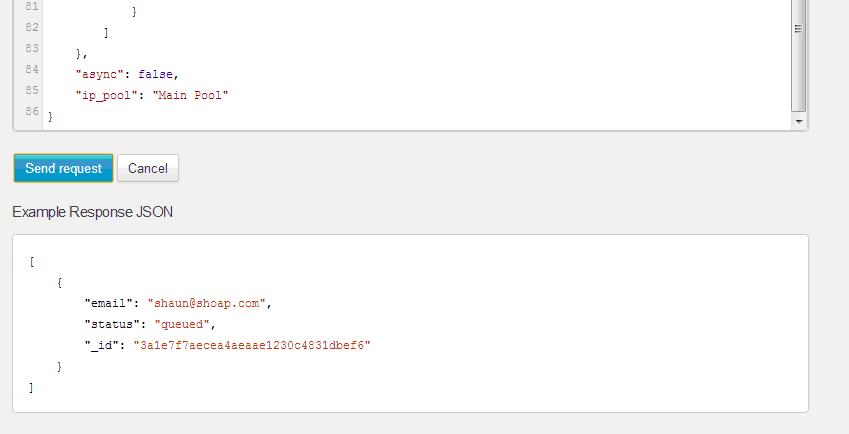Viewport: 849px width, 434px height.
Task: Click the _id hash string value
Action: (252, 345)
